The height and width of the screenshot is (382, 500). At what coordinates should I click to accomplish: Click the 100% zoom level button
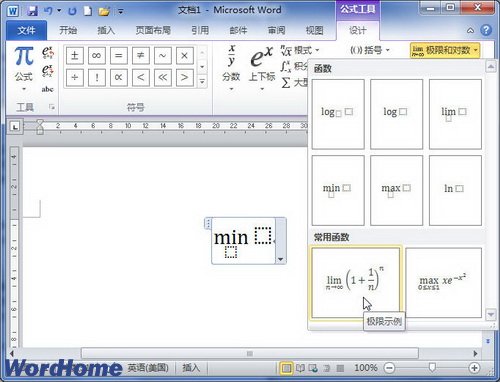(366, 368)
